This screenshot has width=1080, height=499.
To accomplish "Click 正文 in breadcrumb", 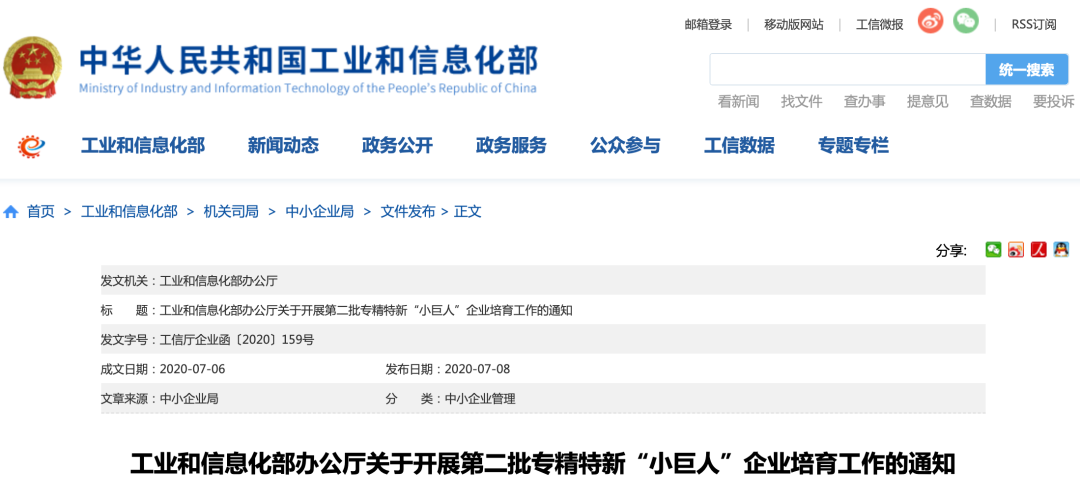I will [x=468, y=212].
